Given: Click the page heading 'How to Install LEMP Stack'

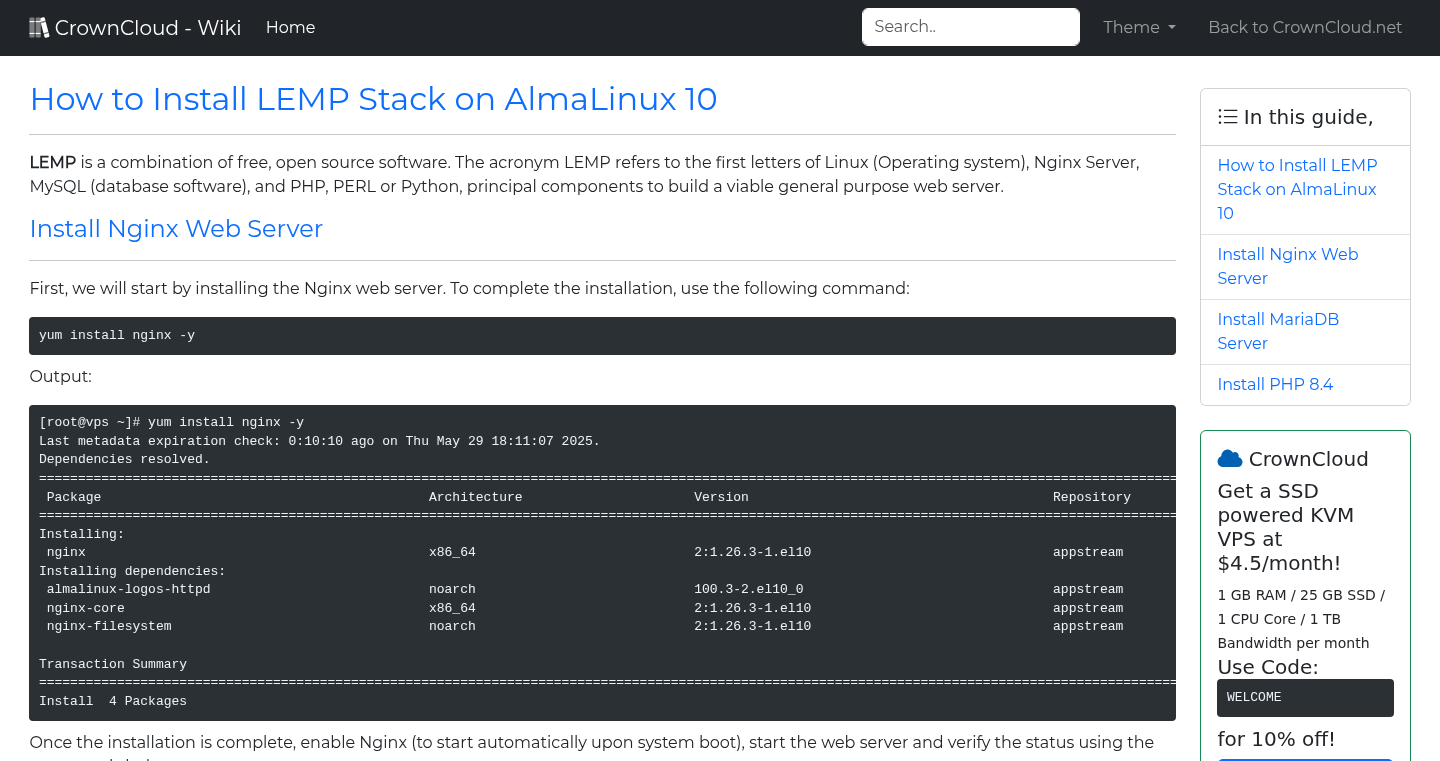Looking at the screenshot, I should point(373,99).
